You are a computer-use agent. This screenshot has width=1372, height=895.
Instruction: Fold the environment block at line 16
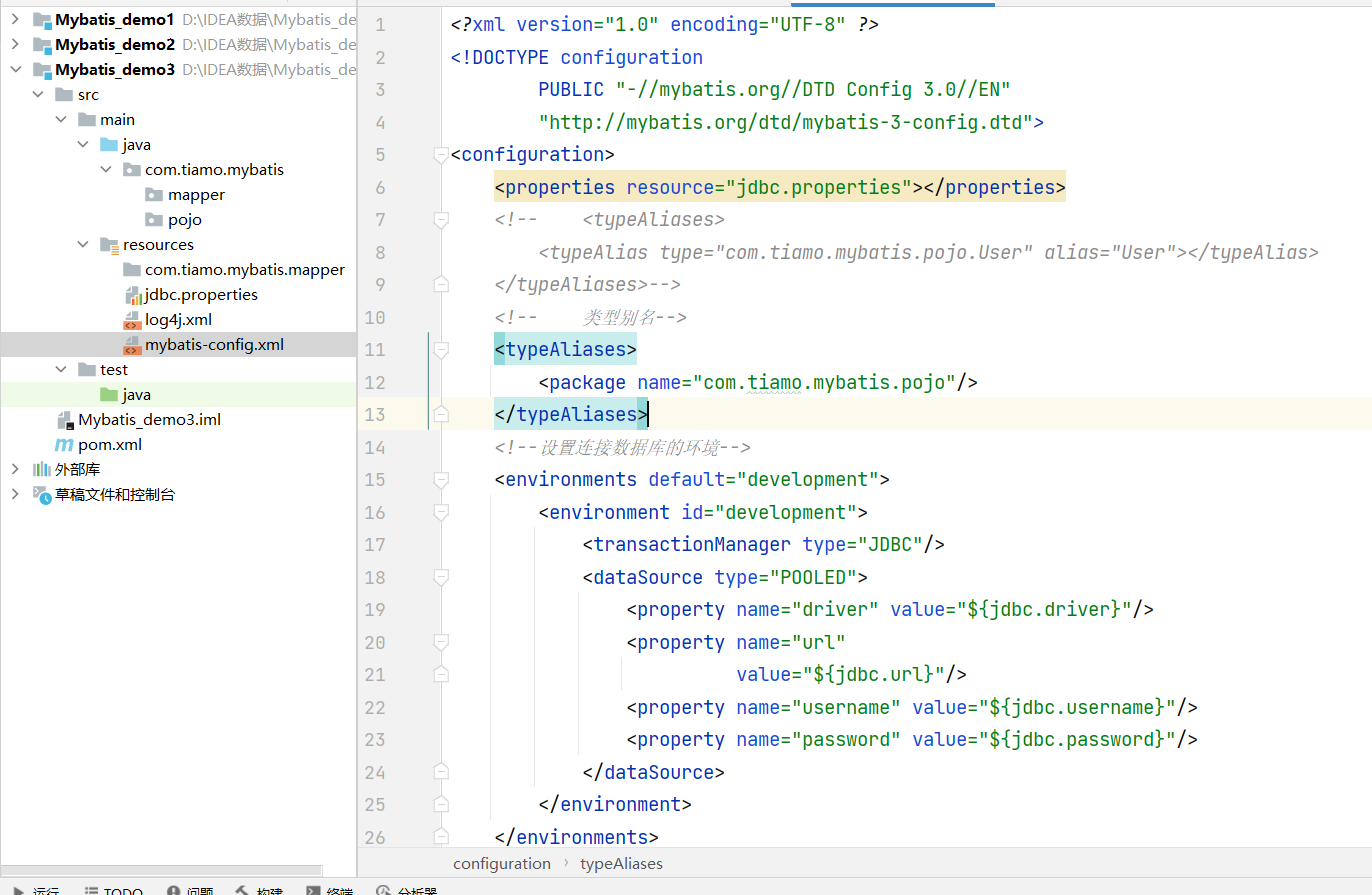pyautogui.click(x=440, y=512)
